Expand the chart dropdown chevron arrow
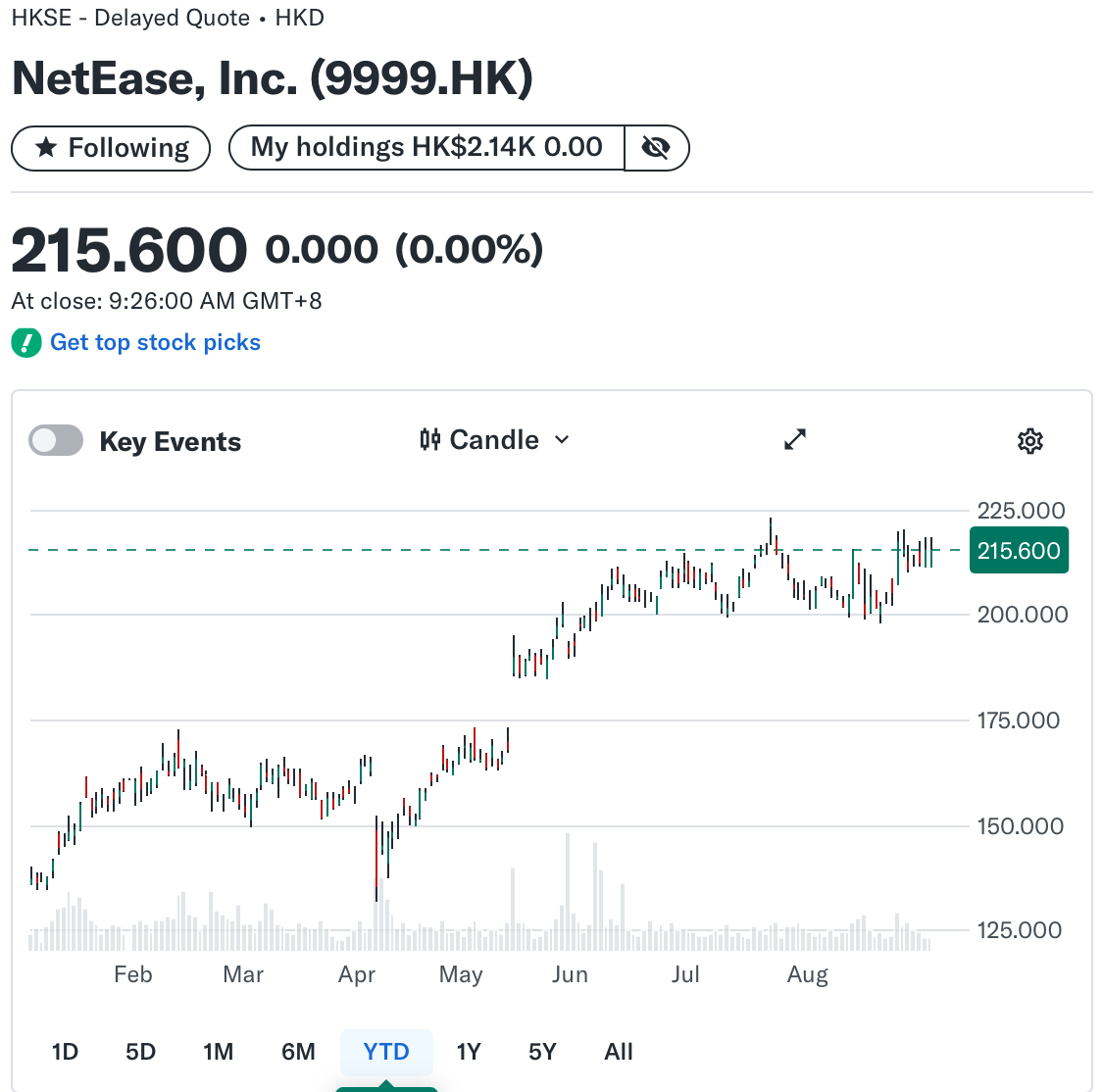Image resolution: width=1102 pixels, height=1092 pixels. [562, 440]
